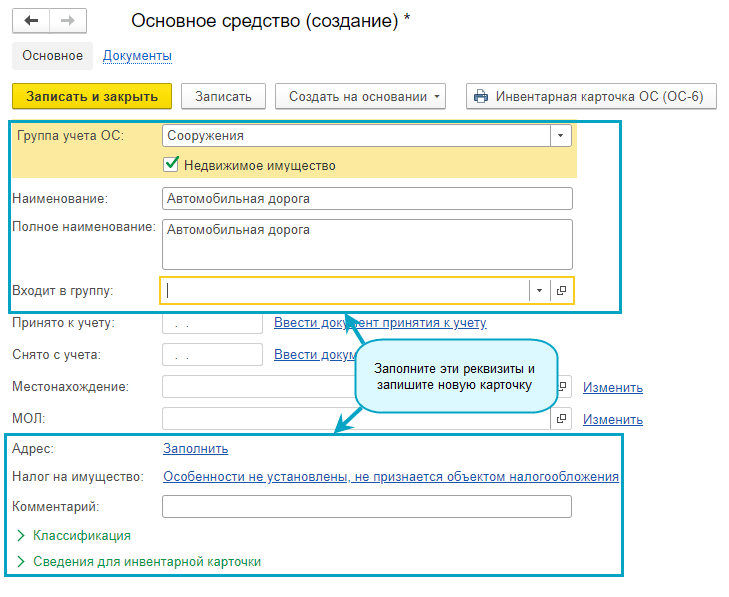The width and height of the screenshot is (729, 597).
Task: Click Изменить link next to Местонахождение
Action: tap(613, 387)
